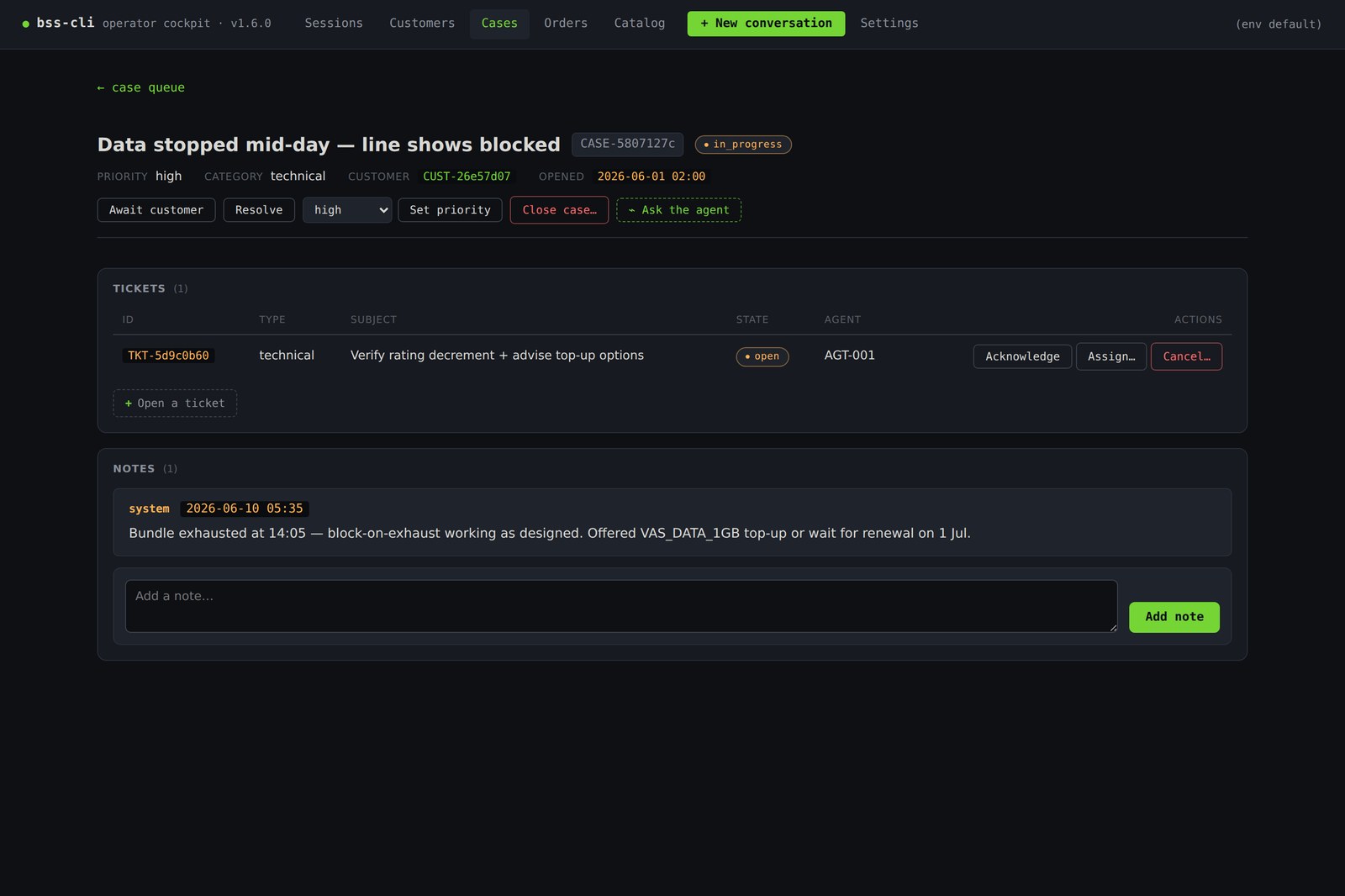Click the Add note button
Screen dimensions: 1345x896
(x=1174, y=617)
